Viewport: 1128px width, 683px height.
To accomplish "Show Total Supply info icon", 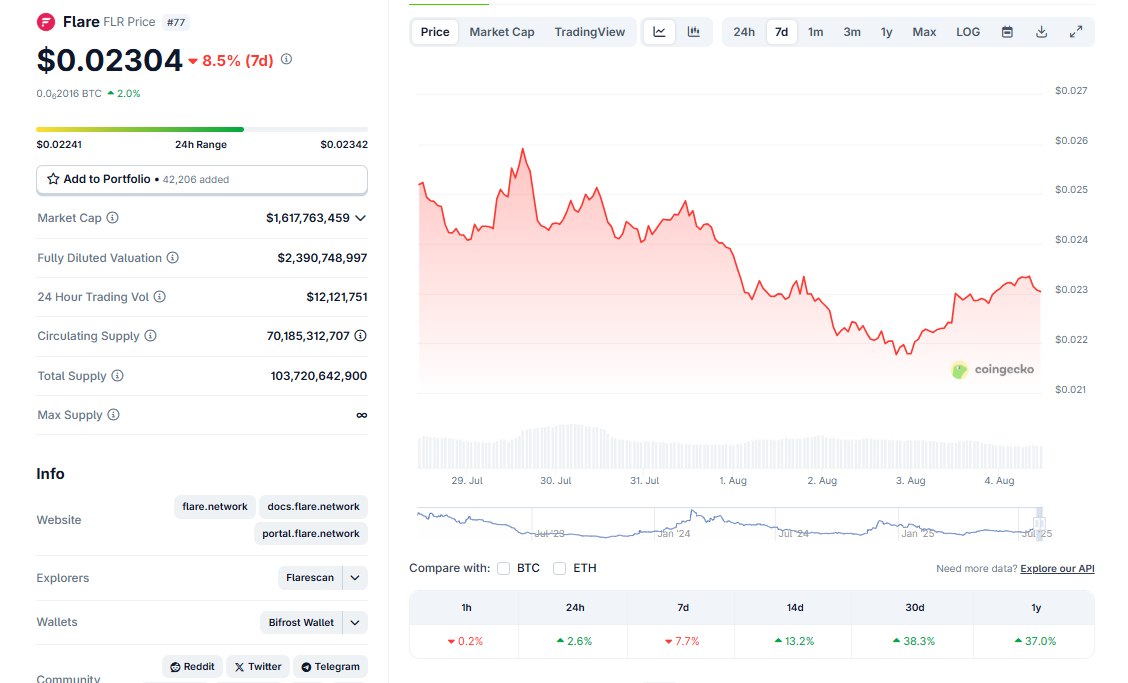I will [x=117, y=376].
